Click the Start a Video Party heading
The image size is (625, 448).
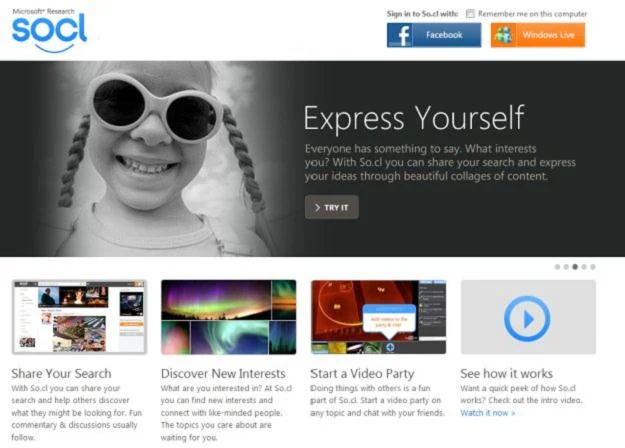364,374
